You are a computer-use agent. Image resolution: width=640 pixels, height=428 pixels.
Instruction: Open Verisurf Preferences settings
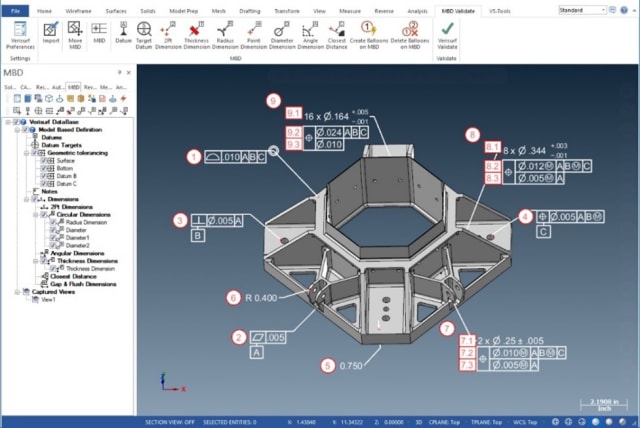coord(20,36)
